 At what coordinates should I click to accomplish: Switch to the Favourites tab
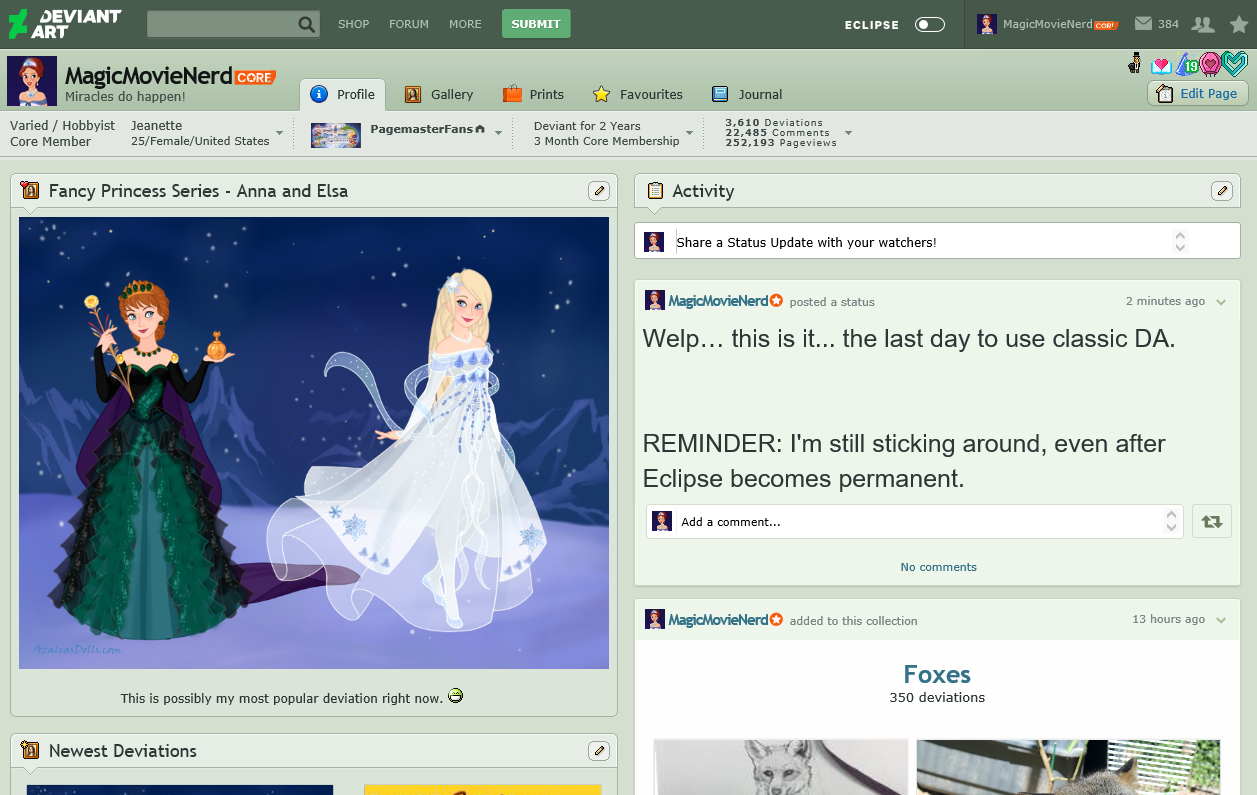coord(638,94)
